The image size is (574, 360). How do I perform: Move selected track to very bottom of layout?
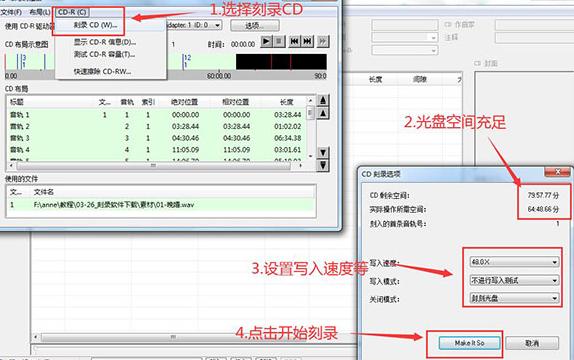(x=323, y=166)
